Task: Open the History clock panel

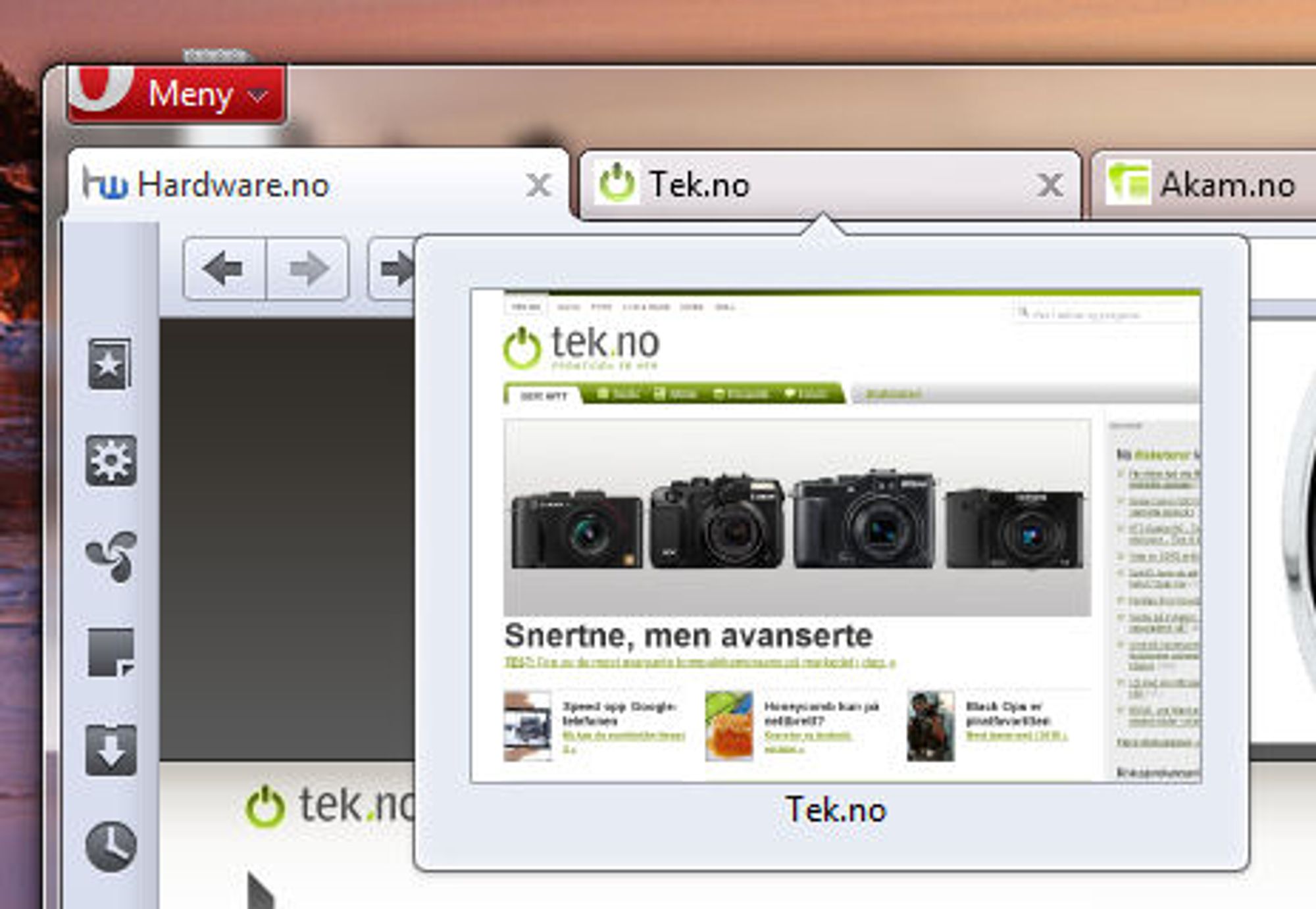Action: tap(111, 847)
